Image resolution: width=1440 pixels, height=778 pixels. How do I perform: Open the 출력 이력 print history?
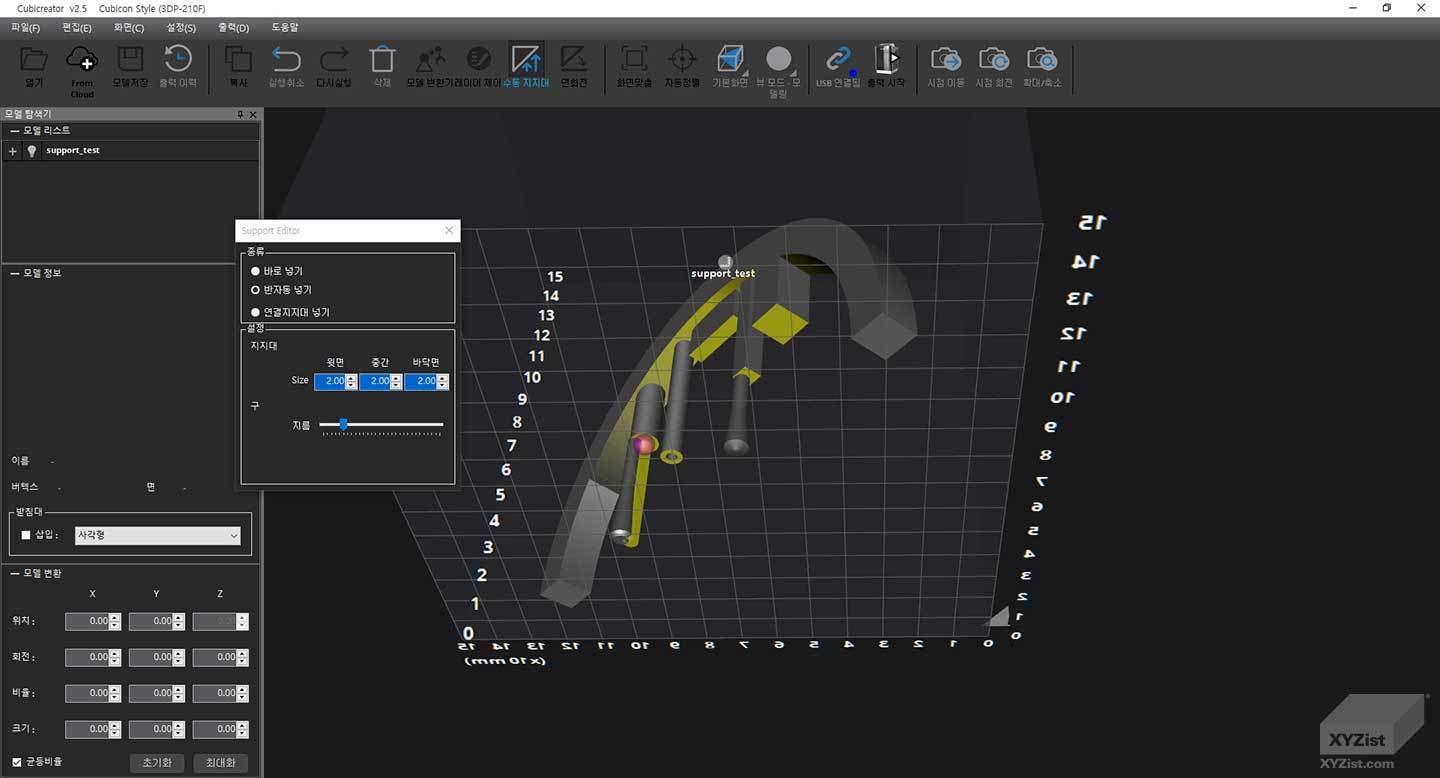pos(178,67)
